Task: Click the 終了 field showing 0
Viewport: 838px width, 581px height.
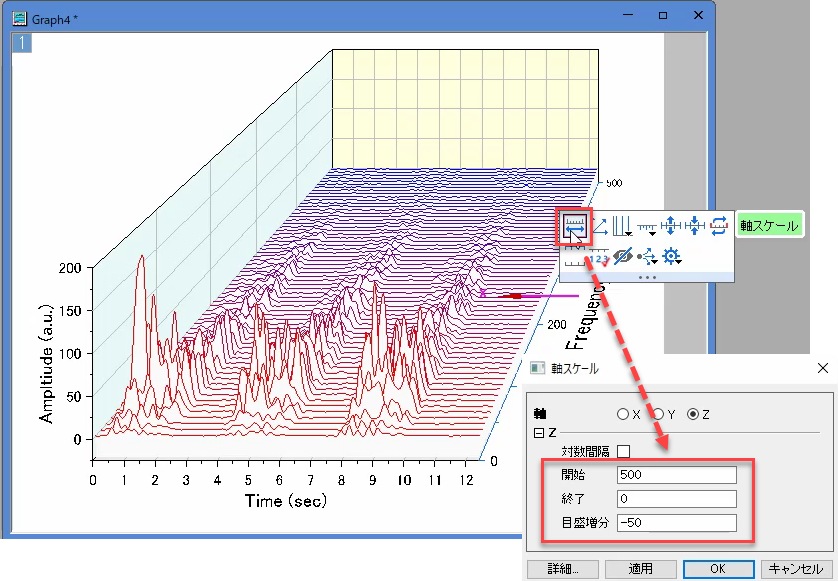Action: click(677, 499)
